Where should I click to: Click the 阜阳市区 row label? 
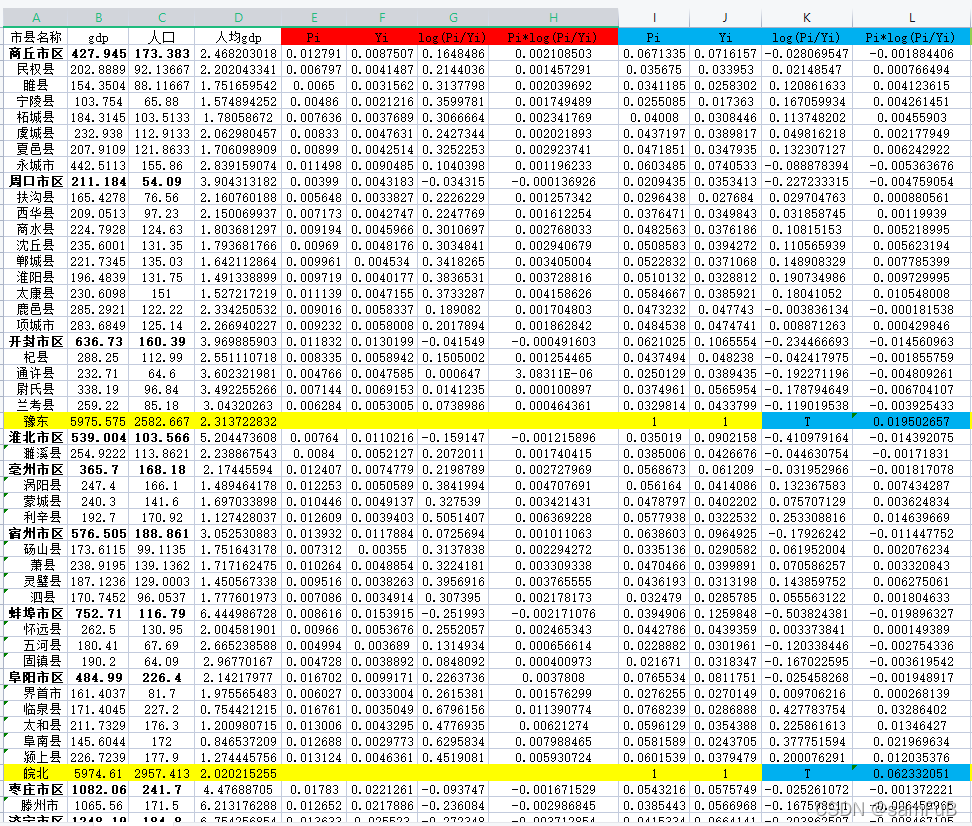click(x=36, y=678)
